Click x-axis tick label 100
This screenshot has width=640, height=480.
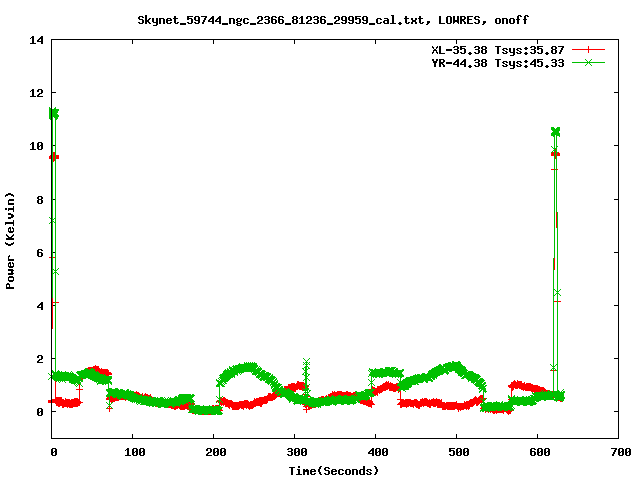(x=134, y=452)
